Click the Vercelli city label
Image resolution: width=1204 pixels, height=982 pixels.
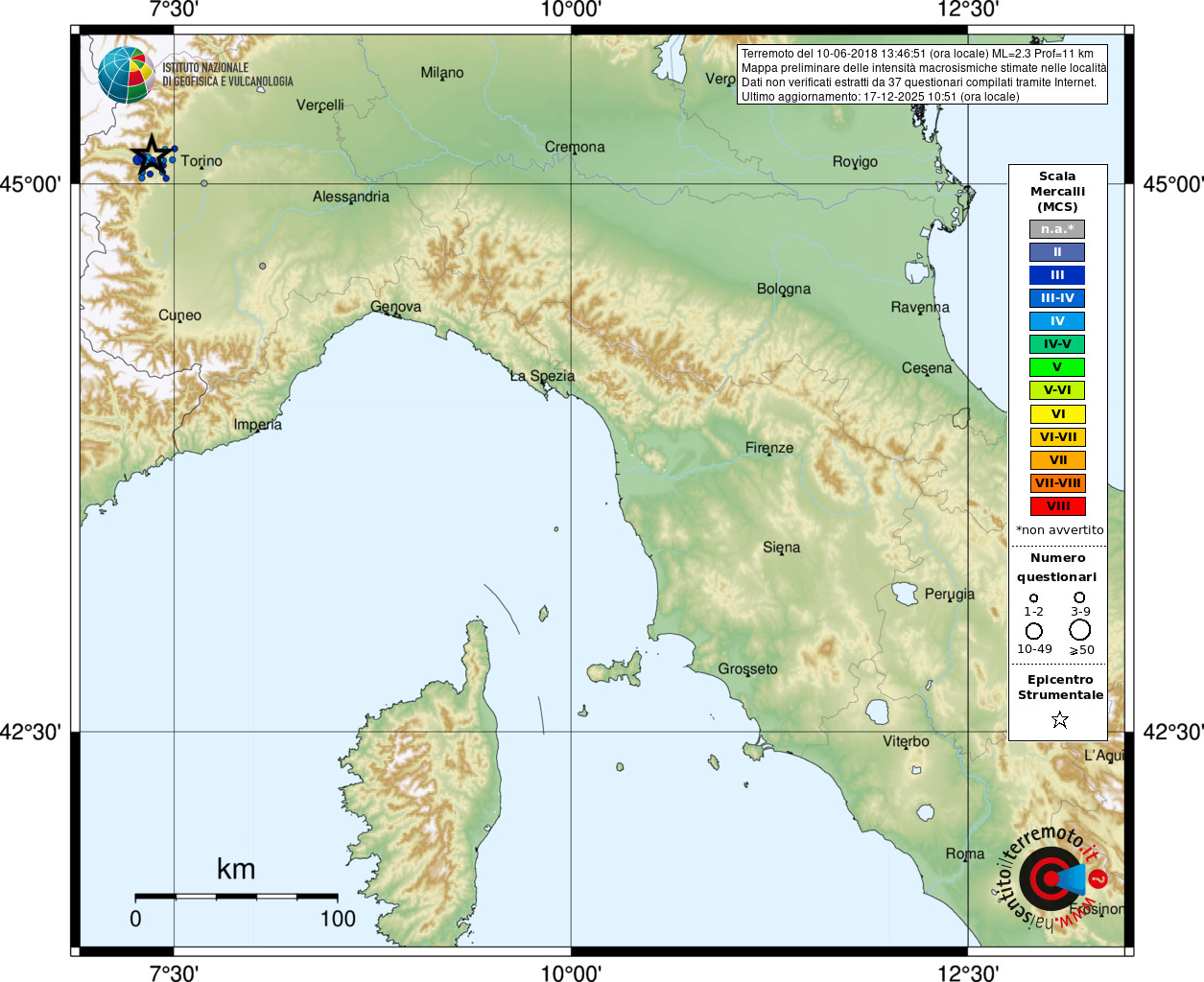click(x=320, y=105)
